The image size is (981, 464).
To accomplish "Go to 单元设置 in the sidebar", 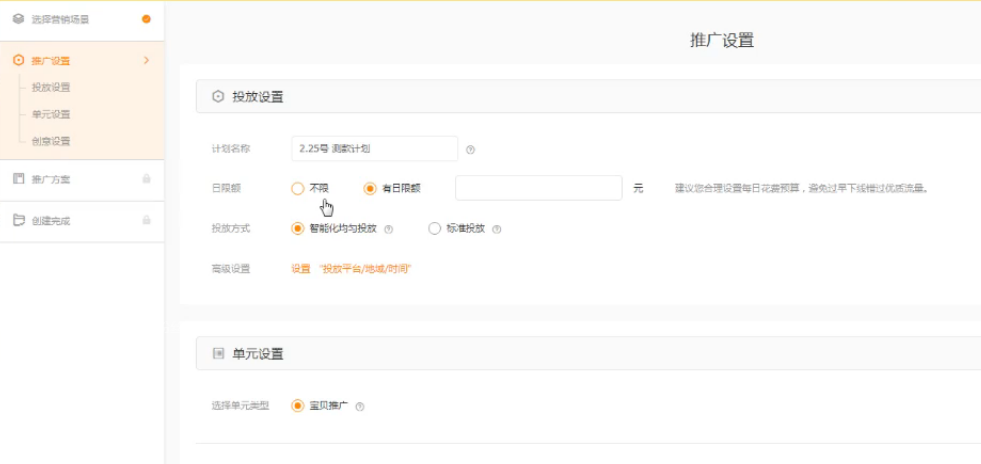I will (51, 115).
